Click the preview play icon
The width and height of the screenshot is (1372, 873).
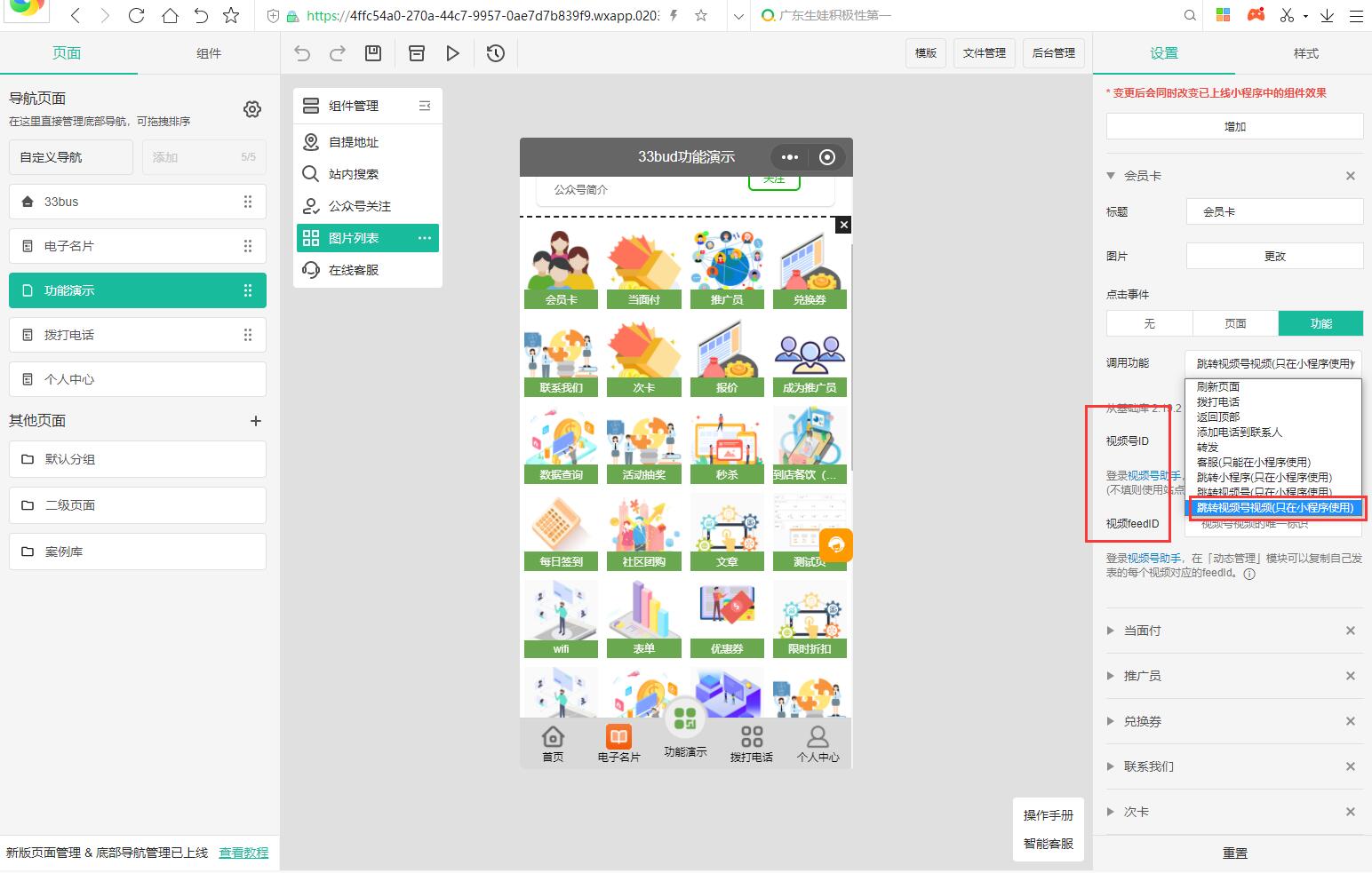click(x=452, y=53)
